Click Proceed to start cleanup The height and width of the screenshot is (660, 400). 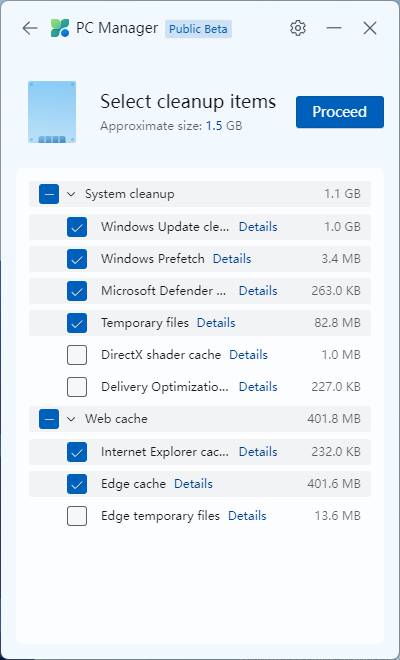click(340, 112)
